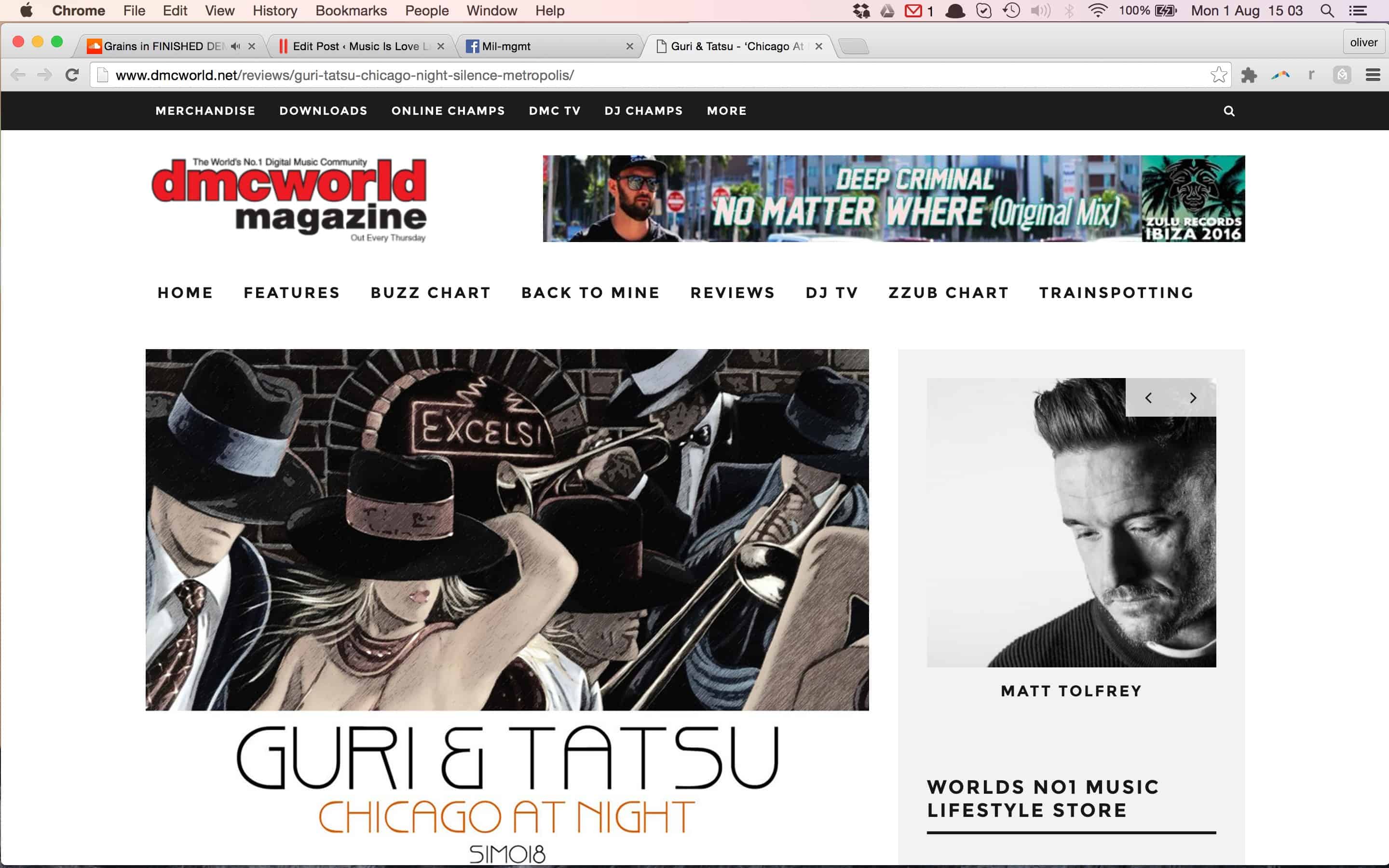Open DJ TV in main navigation
1389x868 pixels.
click(831, 293)
